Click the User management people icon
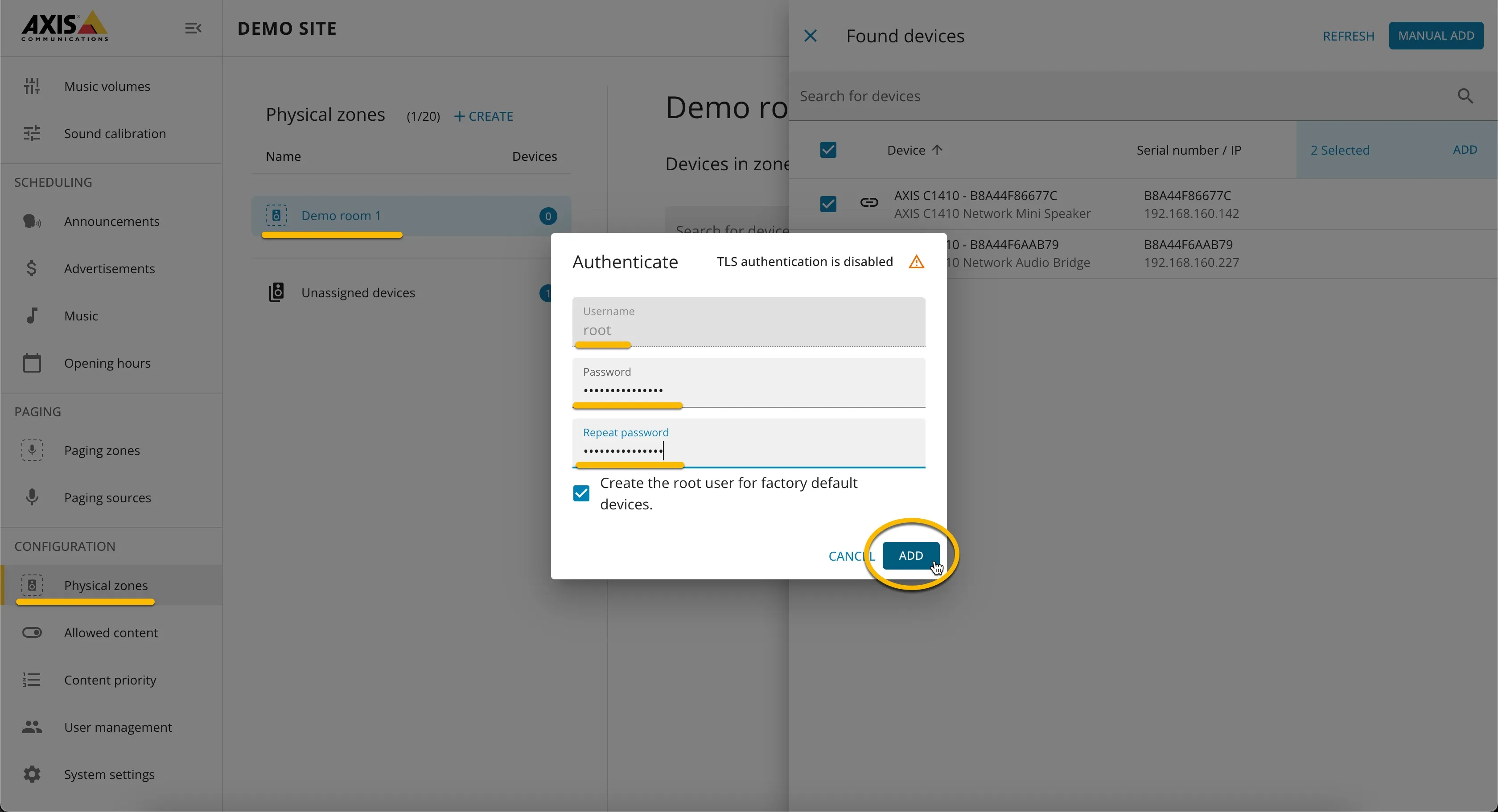Screen dimensions: 1498x812 click(32, 726)
